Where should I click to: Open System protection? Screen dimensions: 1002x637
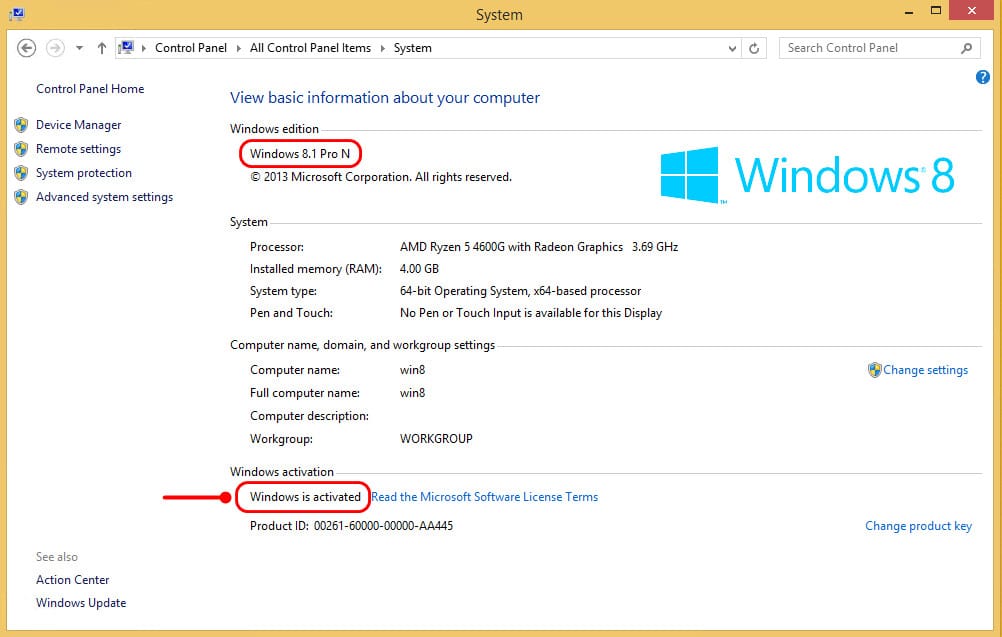[84, 173]
